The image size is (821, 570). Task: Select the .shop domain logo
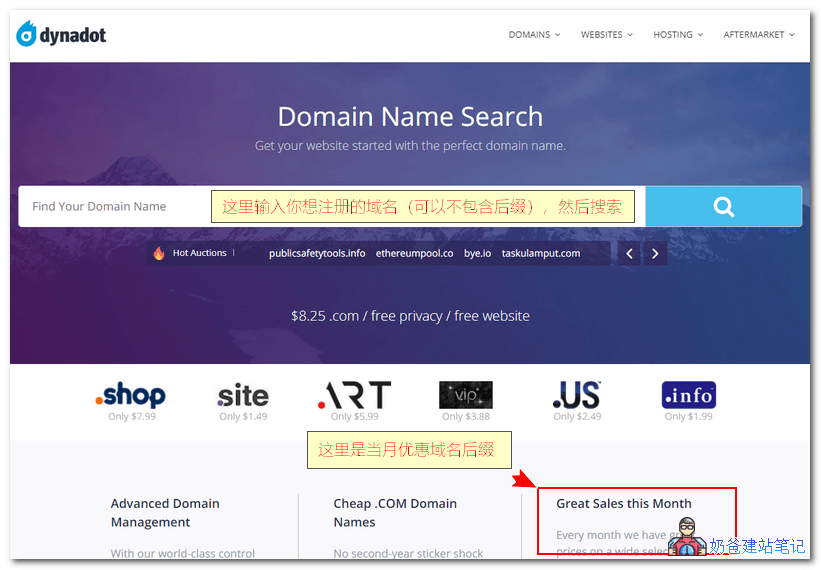click(x=131, y=395)
